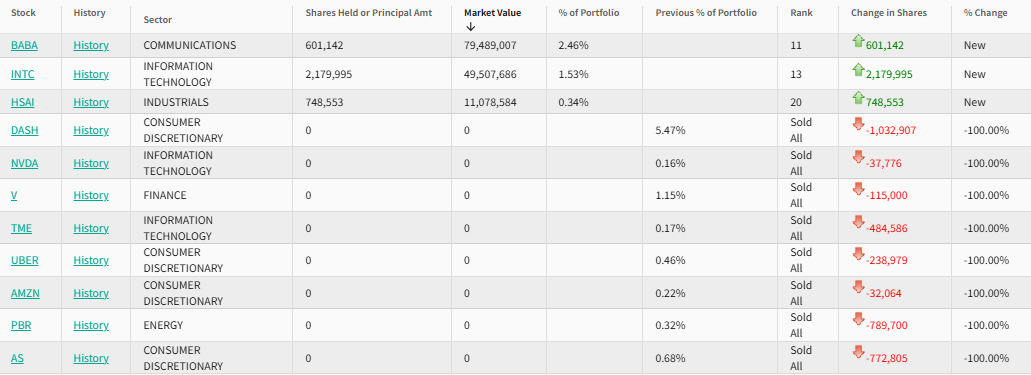Click red down arrow in AS row

tap(857, 352)
